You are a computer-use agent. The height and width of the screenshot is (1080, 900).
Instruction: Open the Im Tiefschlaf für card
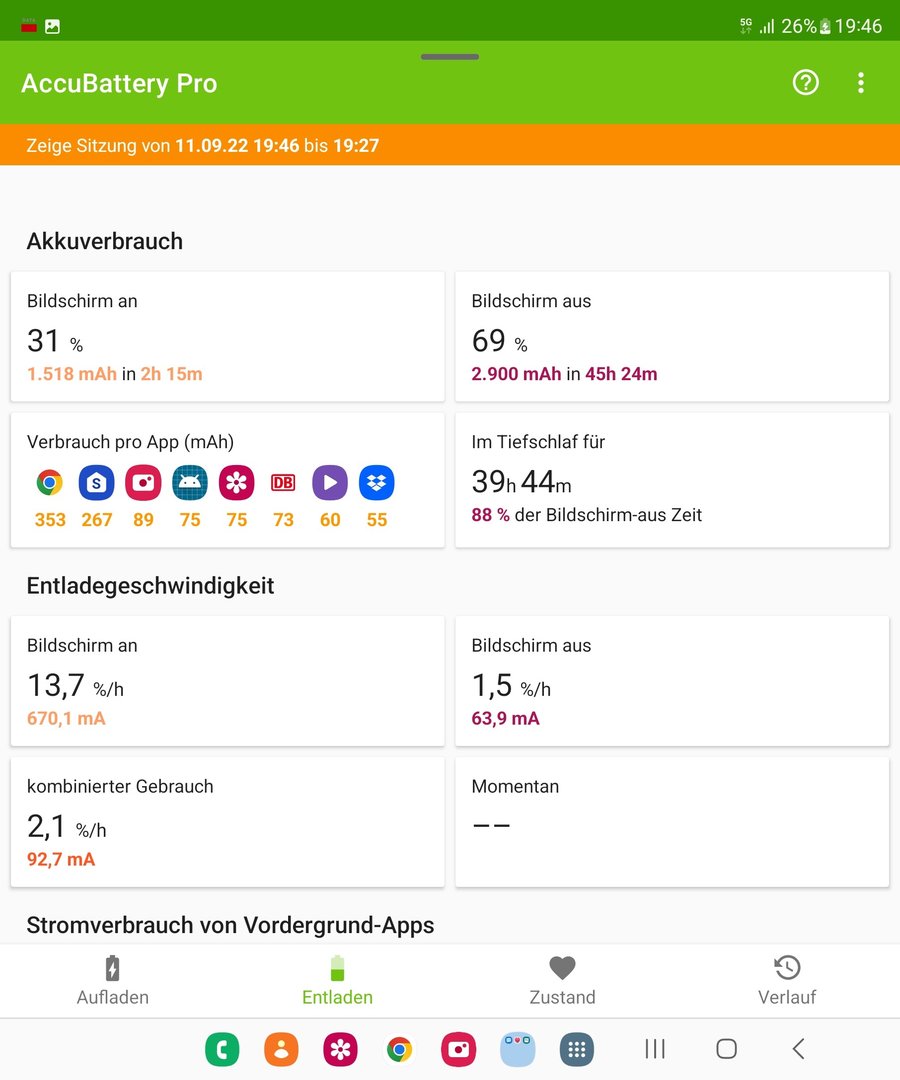[x=672, y=480]
